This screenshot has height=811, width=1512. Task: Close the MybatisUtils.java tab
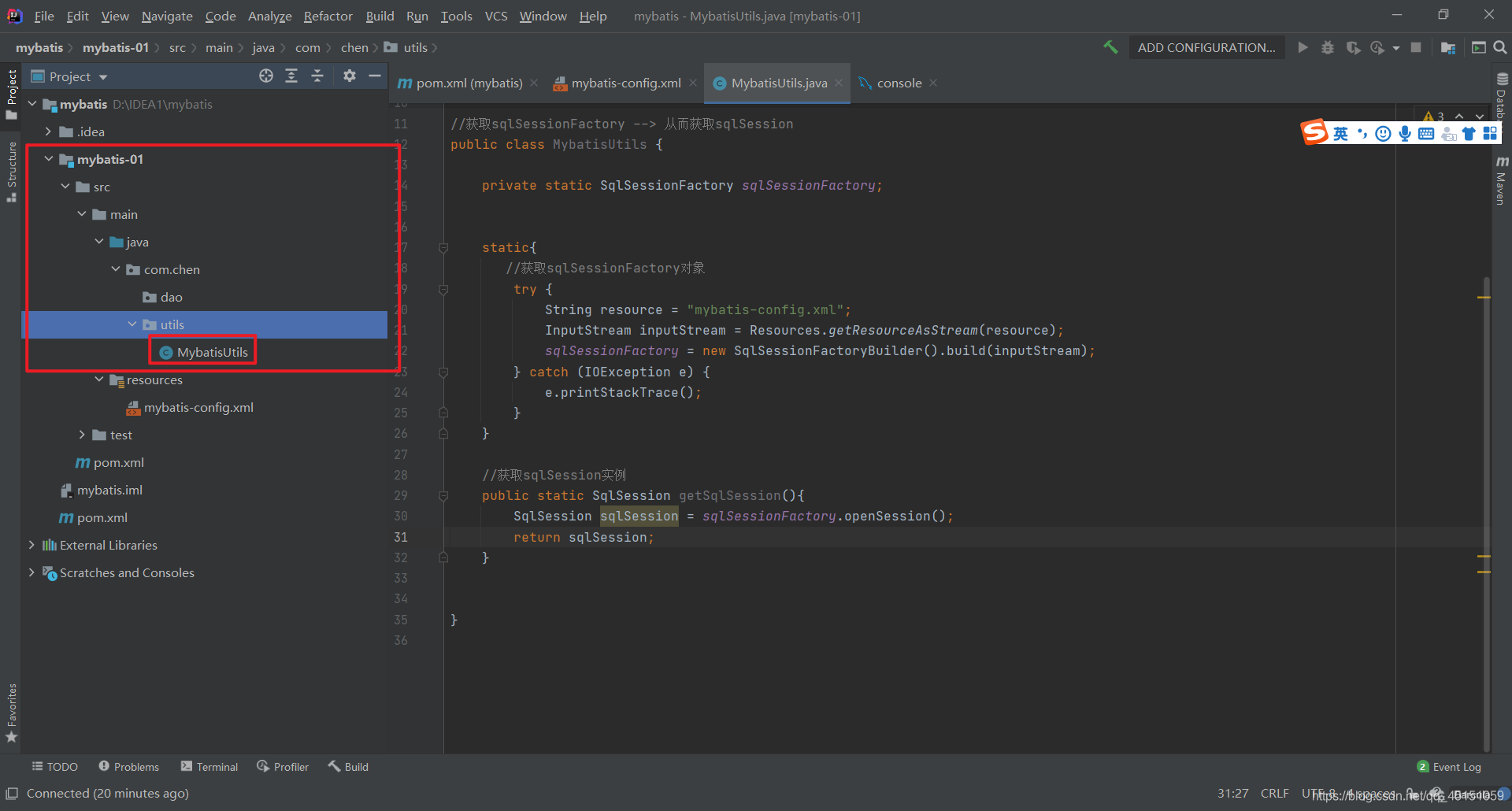pos(839,83)
